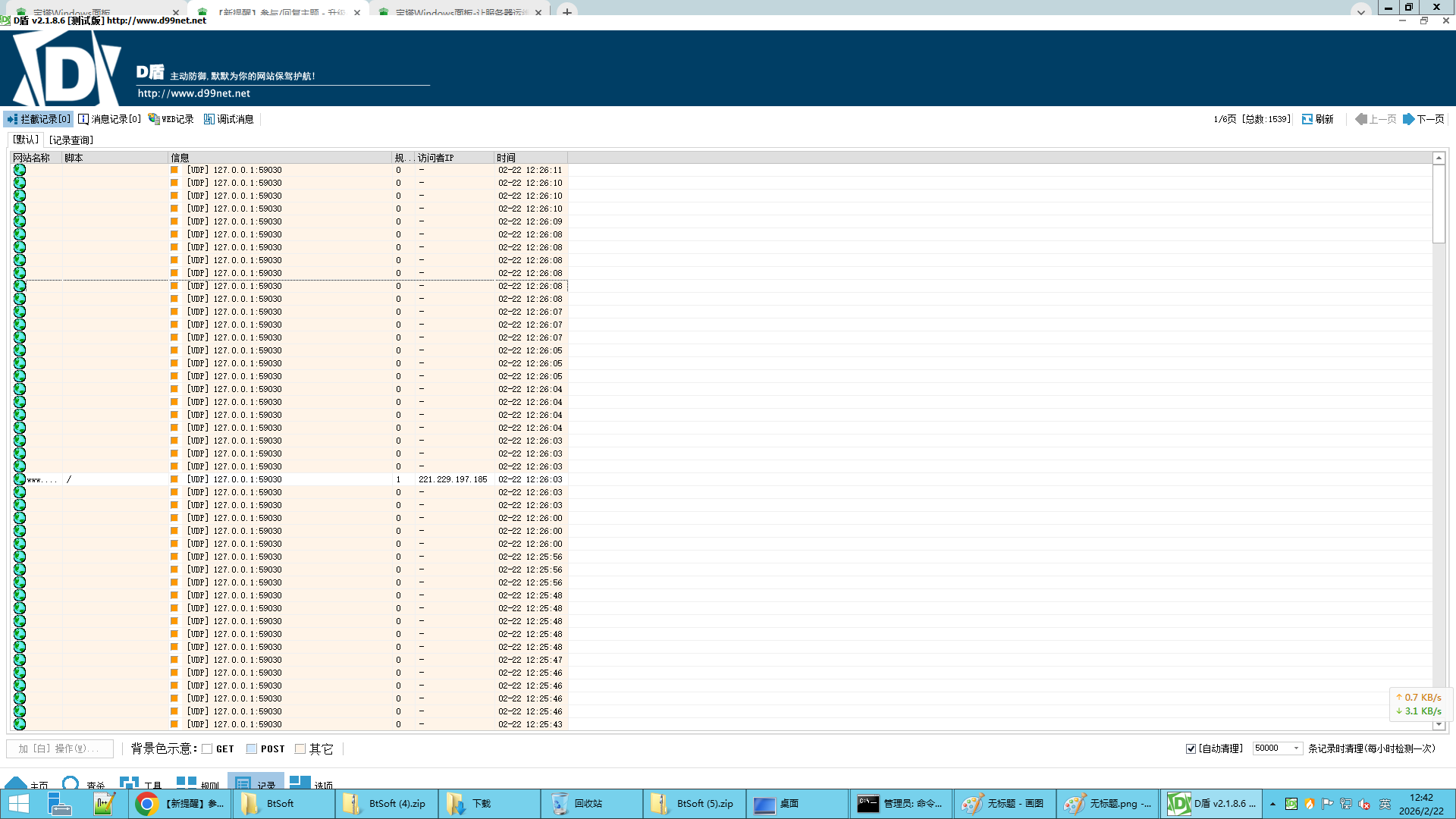This screenshot has width=1456, height=819.
Task: Select row with IP 221.229.197.185
Action: 453,479
